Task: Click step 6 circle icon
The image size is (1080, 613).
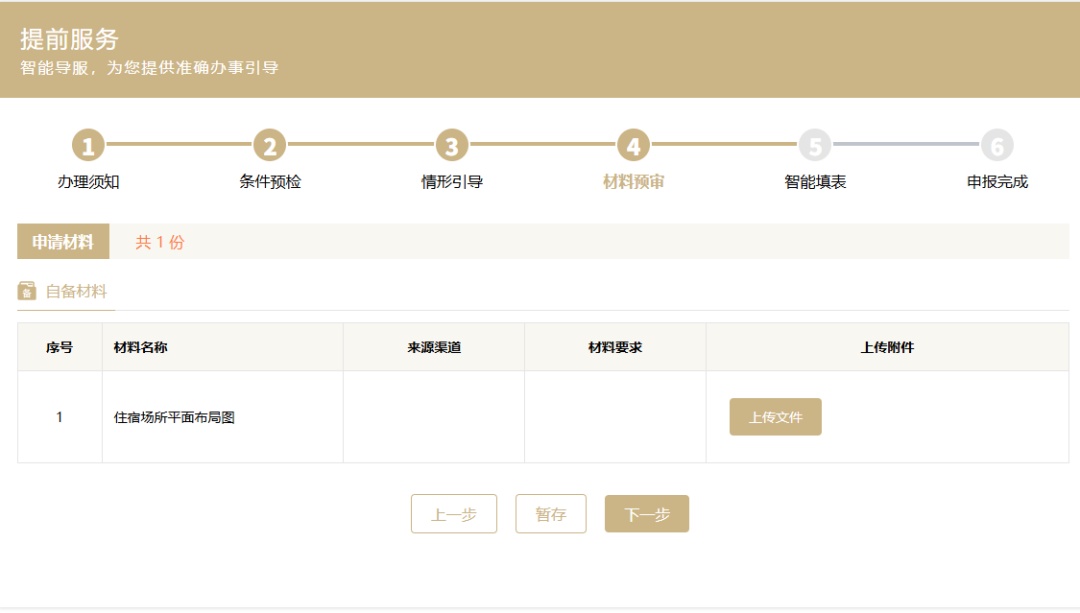Action: (997, 146)
